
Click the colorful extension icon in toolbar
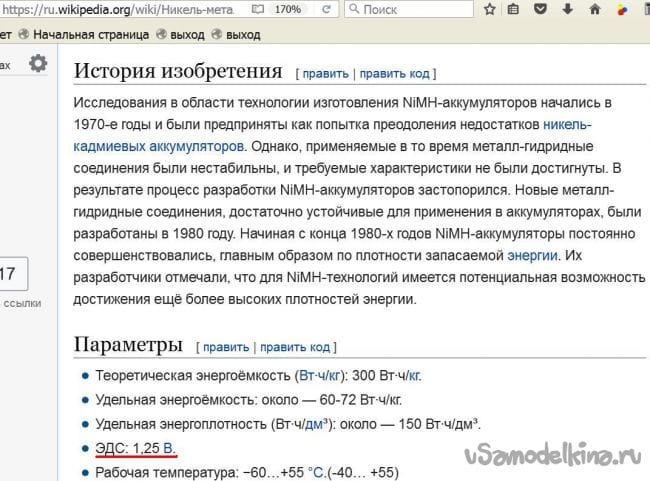622,9
